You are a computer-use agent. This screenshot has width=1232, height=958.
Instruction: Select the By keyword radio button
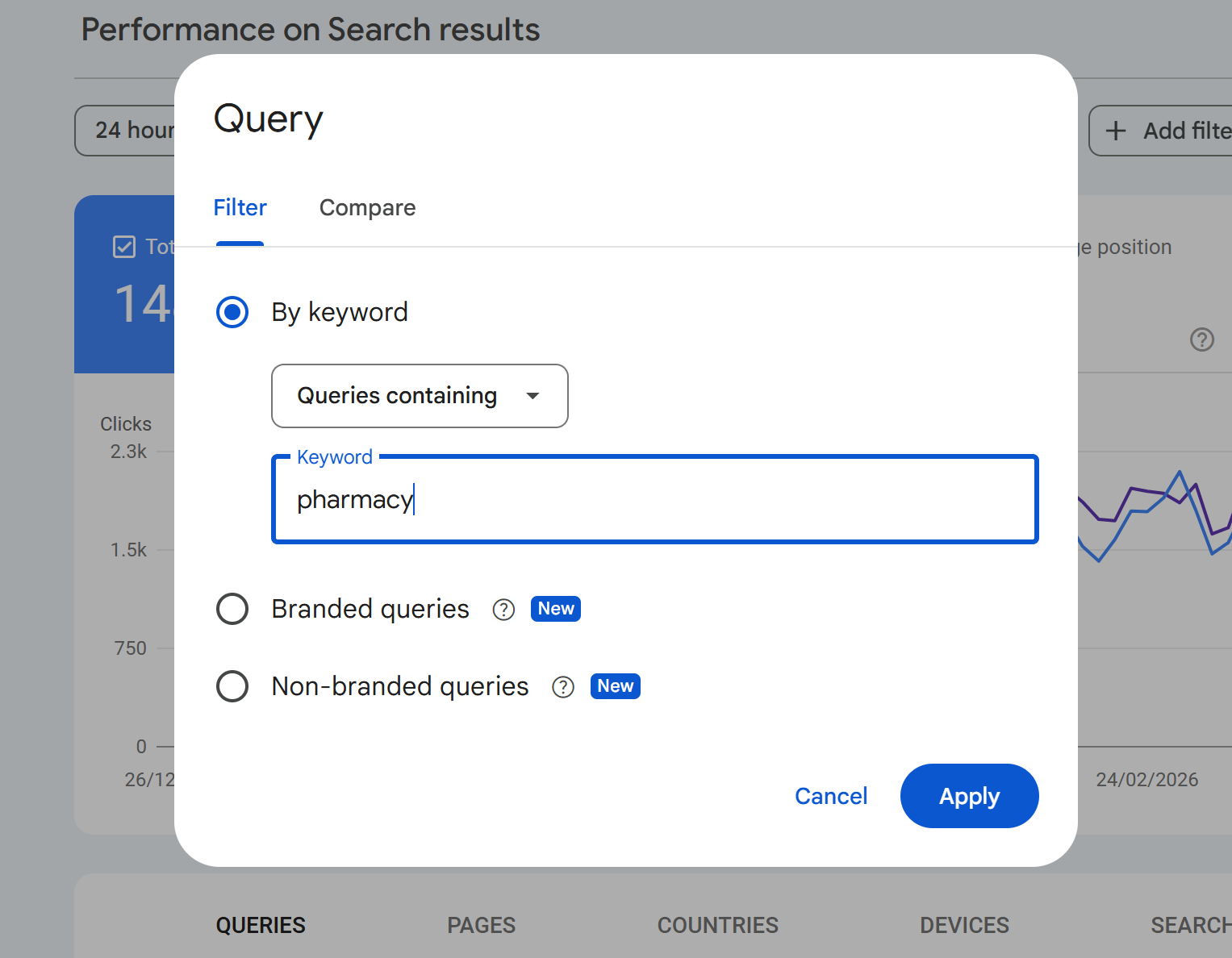click(x=232, y=312)
